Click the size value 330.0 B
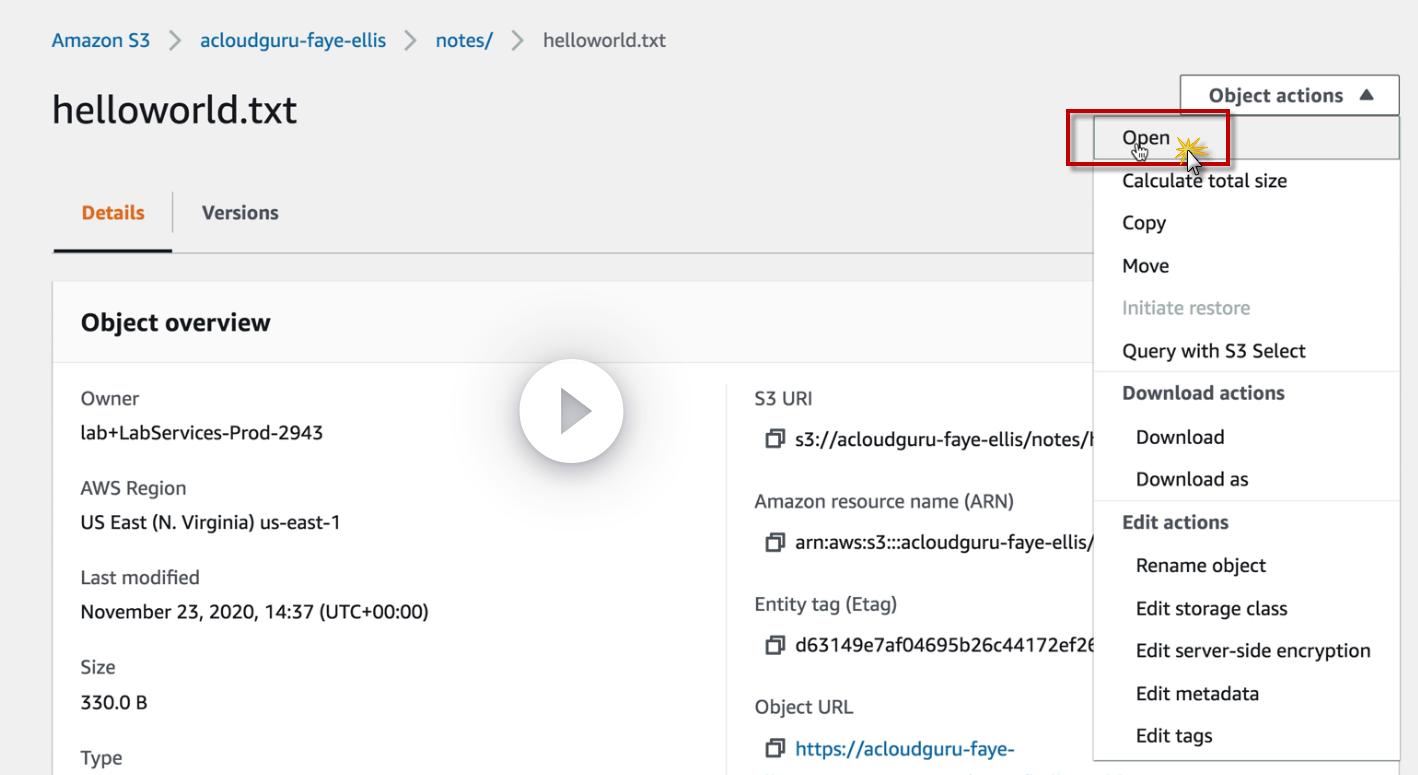 pyautogui.click(x=114, y=703)
